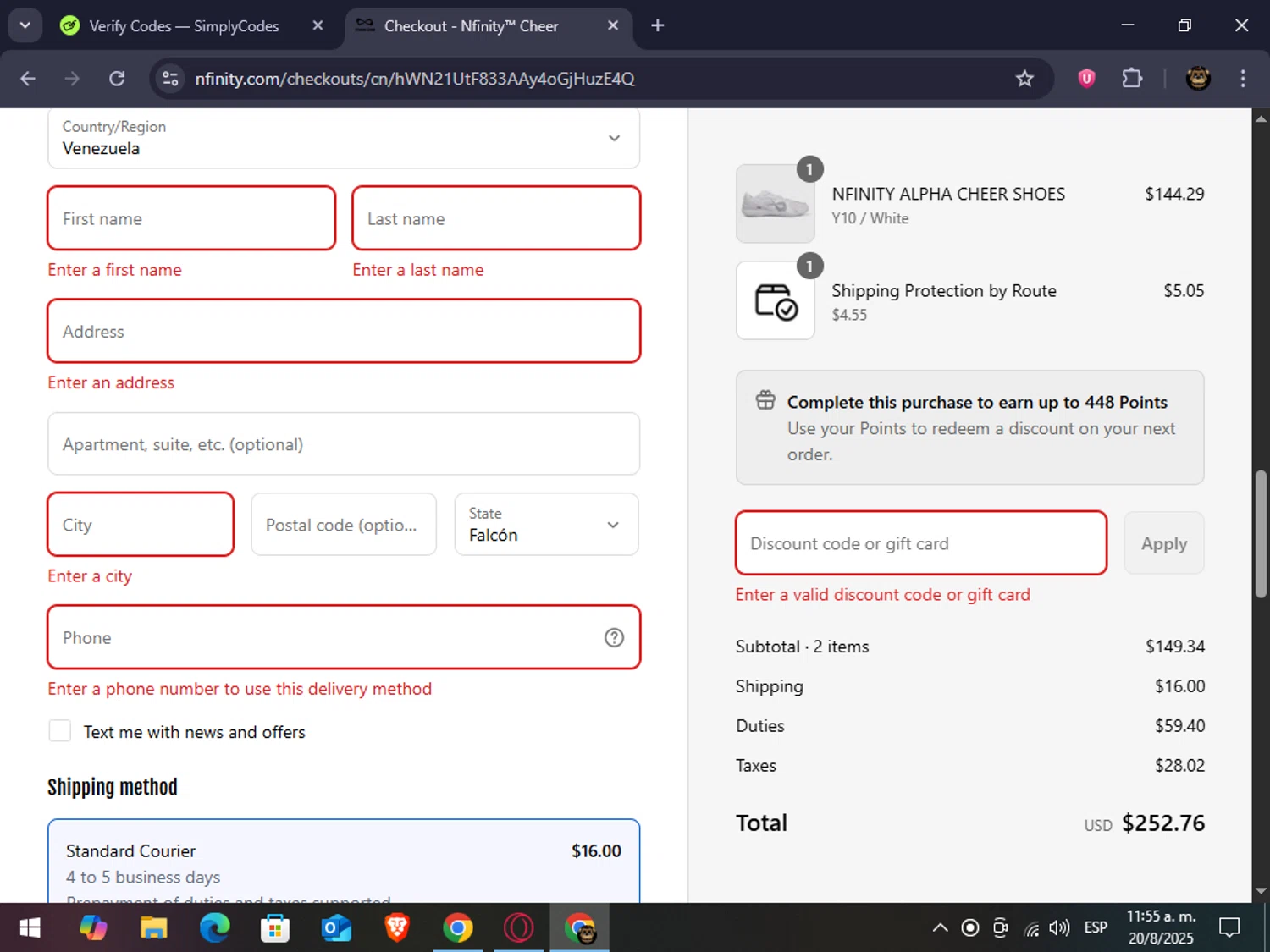The height and width of the screenshot is (952, 1270).
Task: Open Google Chrome from the taskbar
Action: [x=458, y=928]
